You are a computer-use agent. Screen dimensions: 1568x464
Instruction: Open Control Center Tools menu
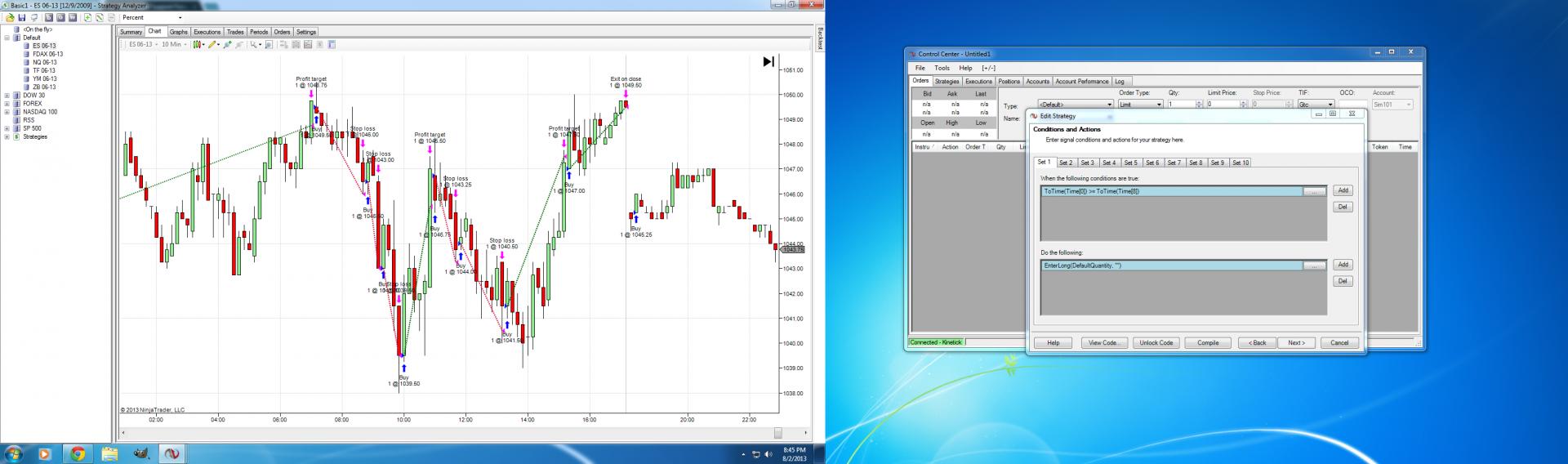tap(942, 68)
